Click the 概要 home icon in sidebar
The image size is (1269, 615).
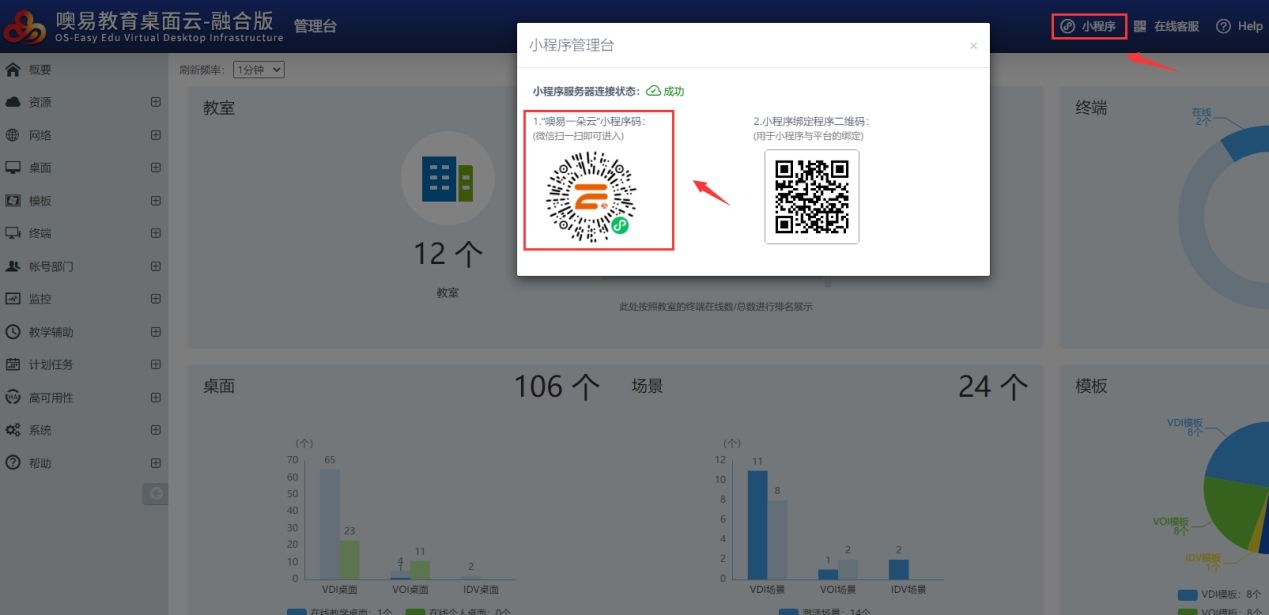click(x=13, y=70)
